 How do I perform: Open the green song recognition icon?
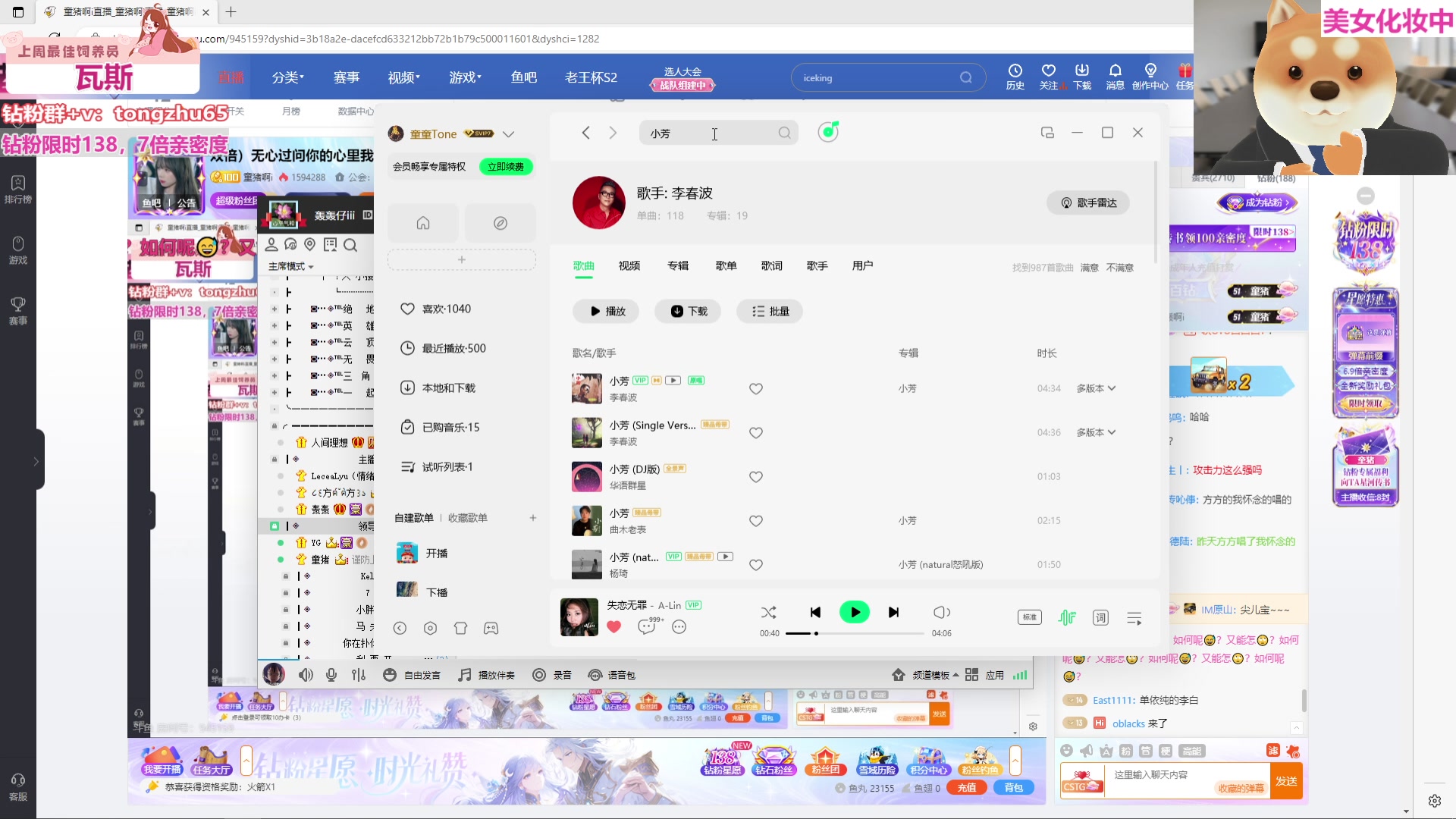click(828, 132)
